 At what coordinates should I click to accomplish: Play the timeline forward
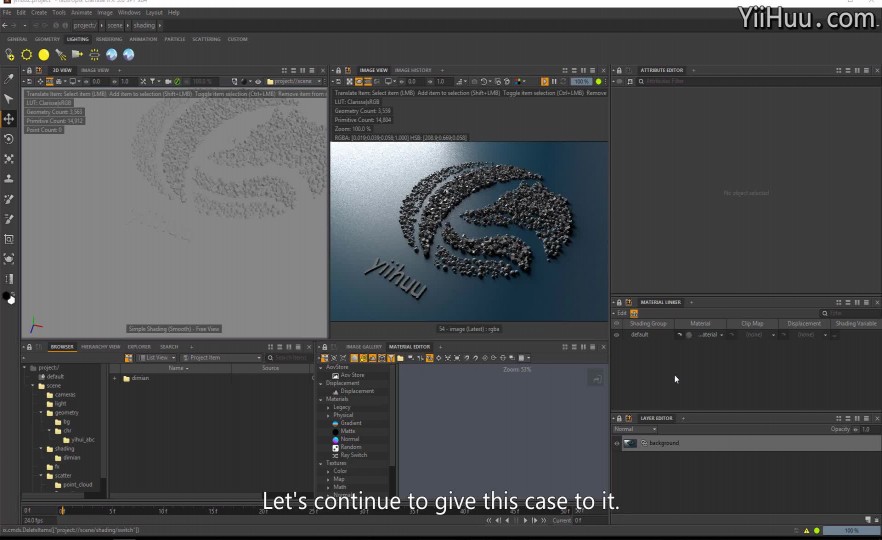click(x=525, y=521)
